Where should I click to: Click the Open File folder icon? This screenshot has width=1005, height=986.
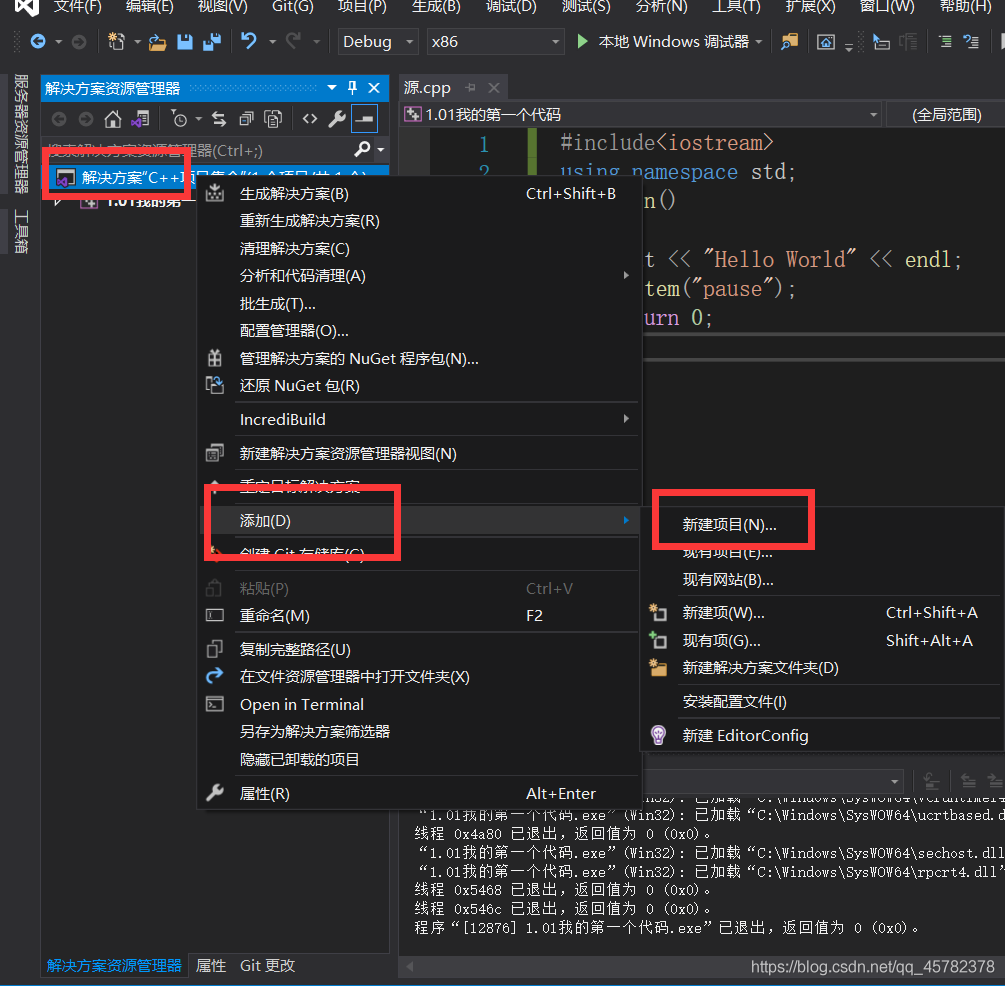tap(157, 42)
